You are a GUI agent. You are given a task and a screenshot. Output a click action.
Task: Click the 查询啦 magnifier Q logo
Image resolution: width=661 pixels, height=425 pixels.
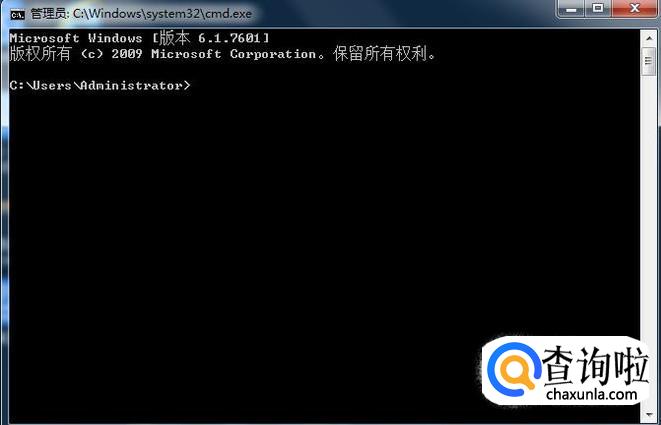pyautogui.click(x=514, y=368)
